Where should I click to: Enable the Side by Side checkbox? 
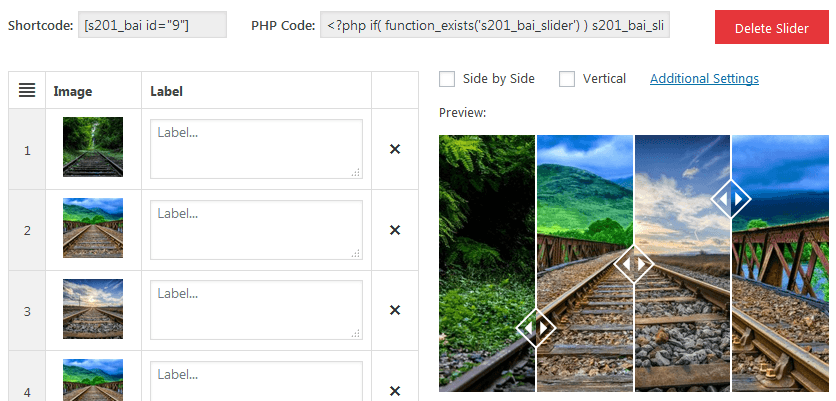click(447, 79)
